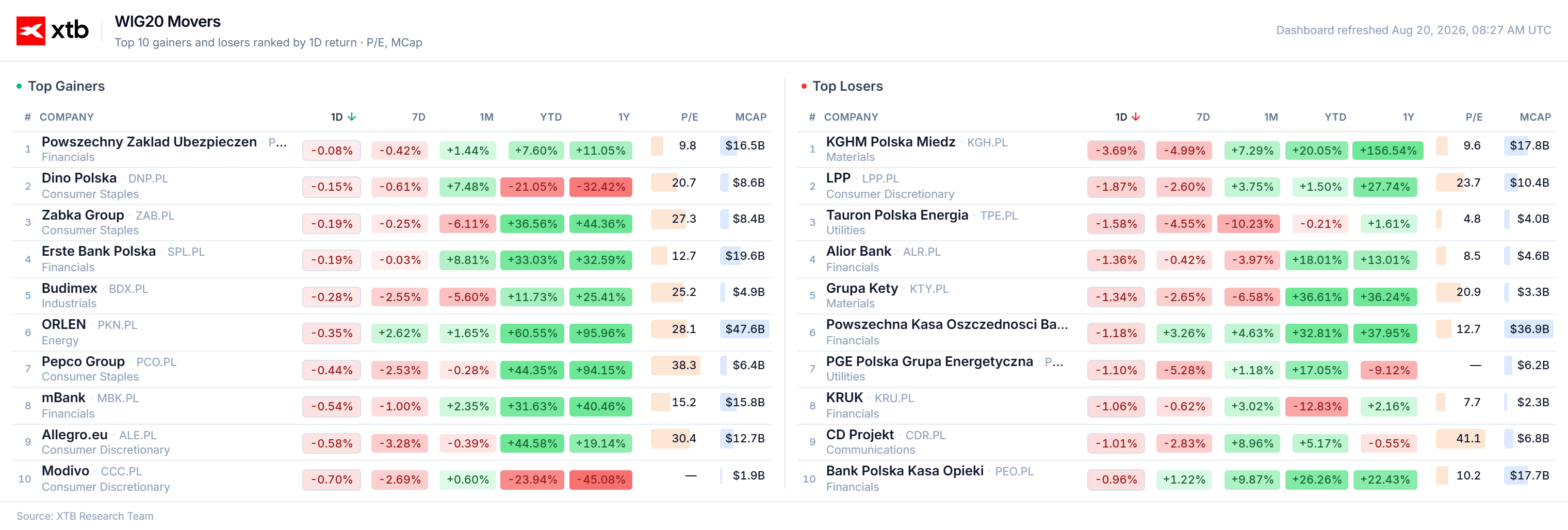The width and height of the screenshot is (1568, 530).
Task: Click the red dot beside Top Losers
Action: (x=804, y=87)
